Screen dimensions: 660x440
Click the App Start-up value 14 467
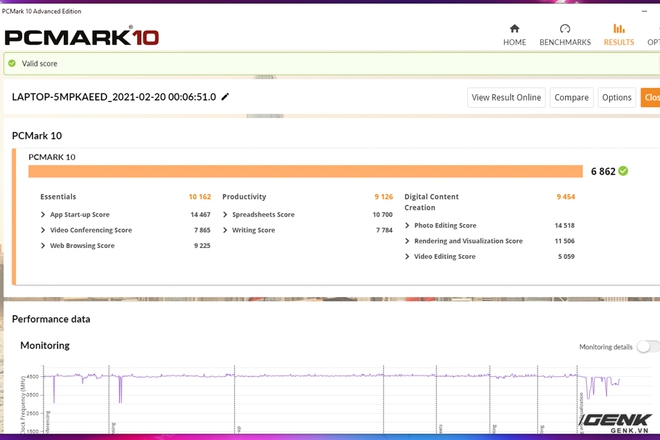(200, 215)
